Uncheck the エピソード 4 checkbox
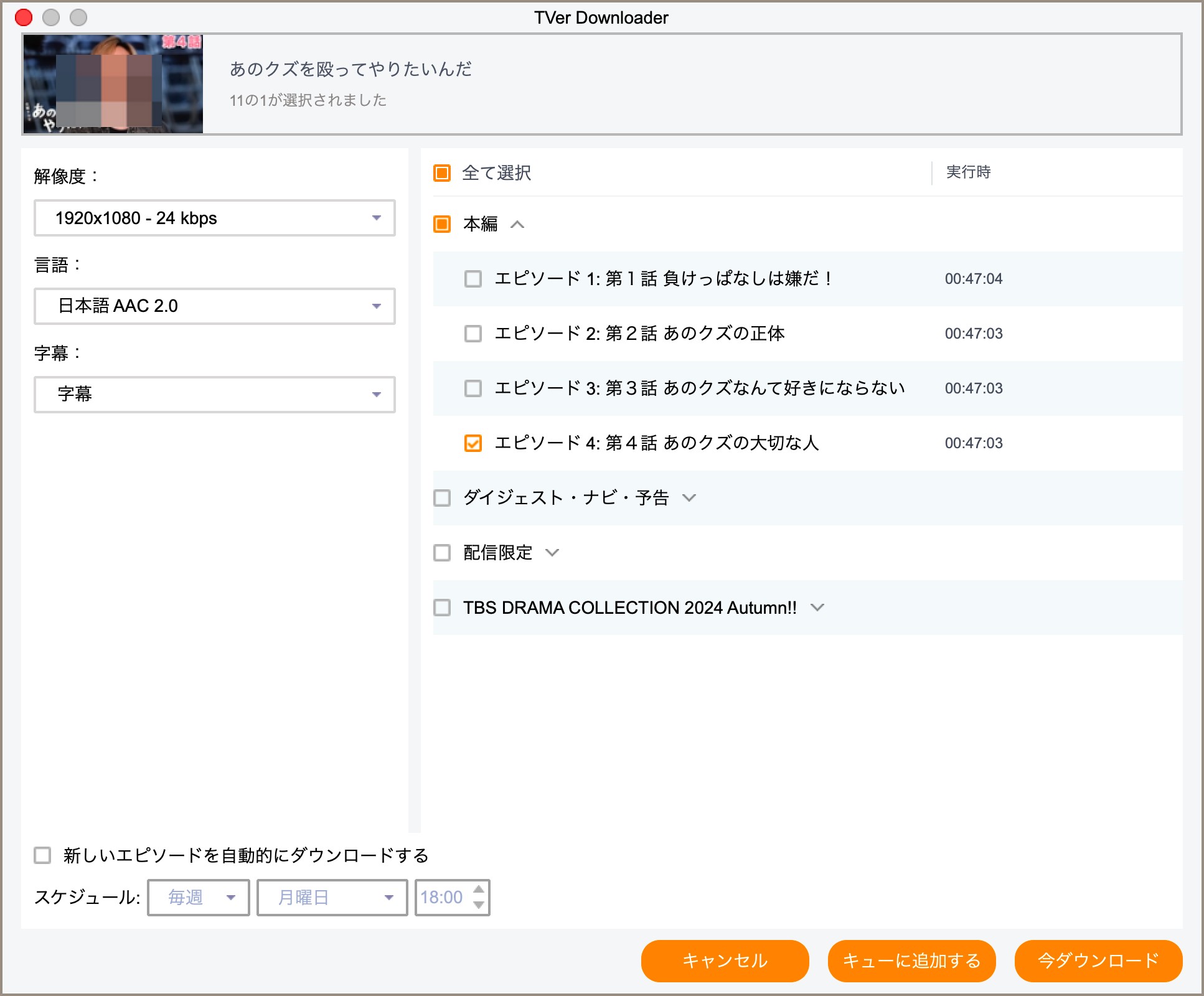Screen dimensions: 1204x996 [473, 443]
